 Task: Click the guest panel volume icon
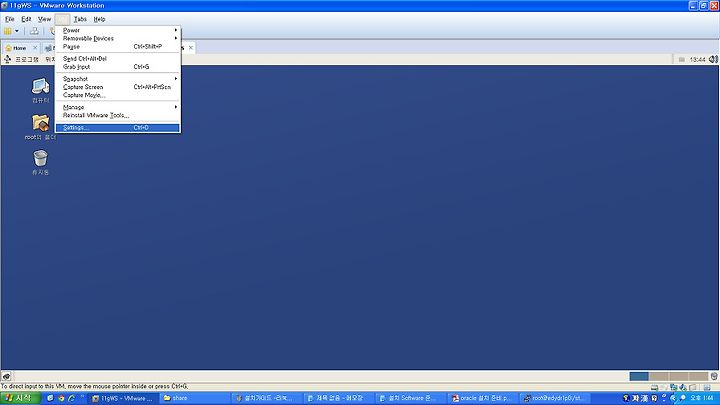pos(713,59)
